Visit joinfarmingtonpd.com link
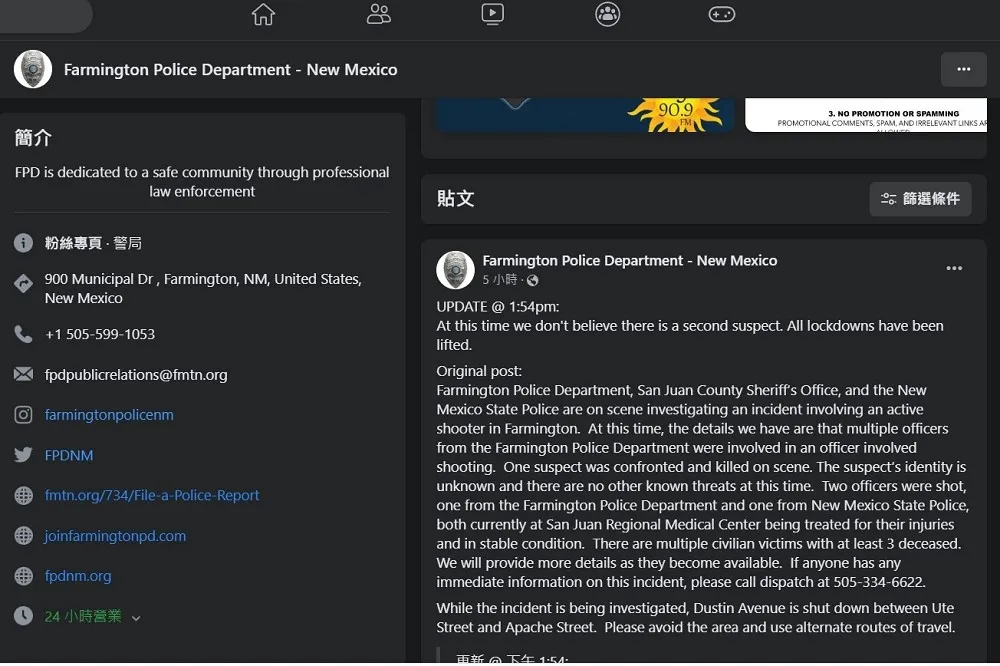The width and height of the screenshot is (1000, 666). (115, 536)
